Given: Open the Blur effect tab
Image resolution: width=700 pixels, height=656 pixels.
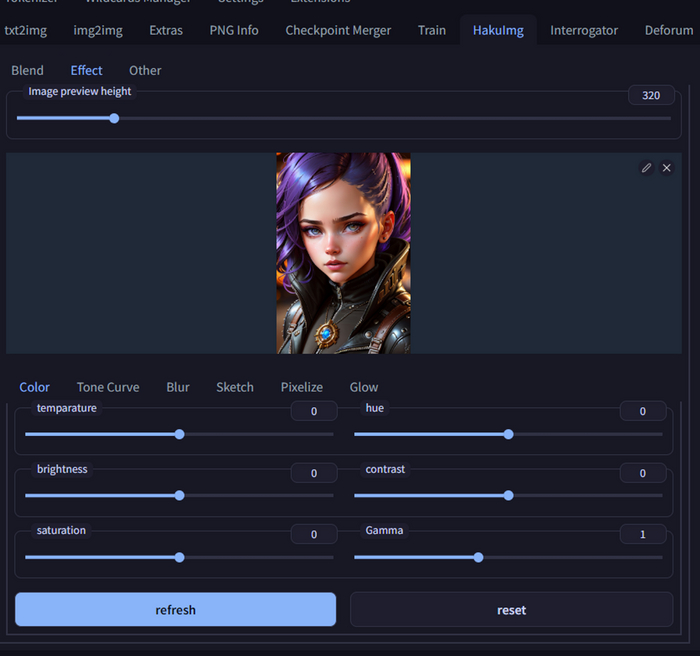Looking at the screenshot, I should (x=178, y=387).
